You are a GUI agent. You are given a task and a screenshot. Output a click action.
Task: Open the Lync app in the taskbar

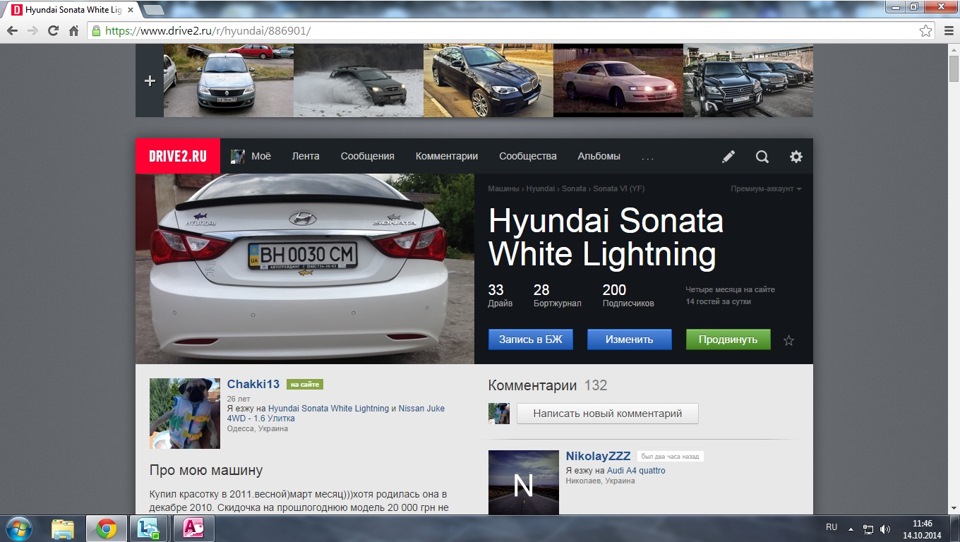click(149, 529)
